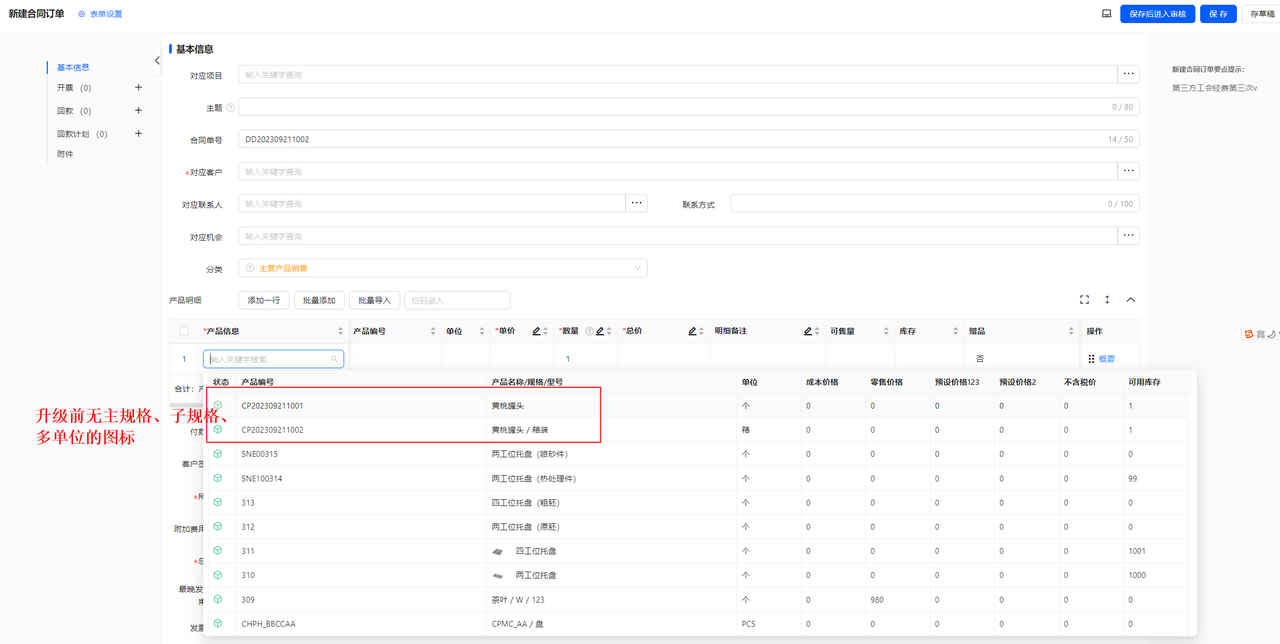Click edit pencil in 单价 column header

tap(536, 331)
